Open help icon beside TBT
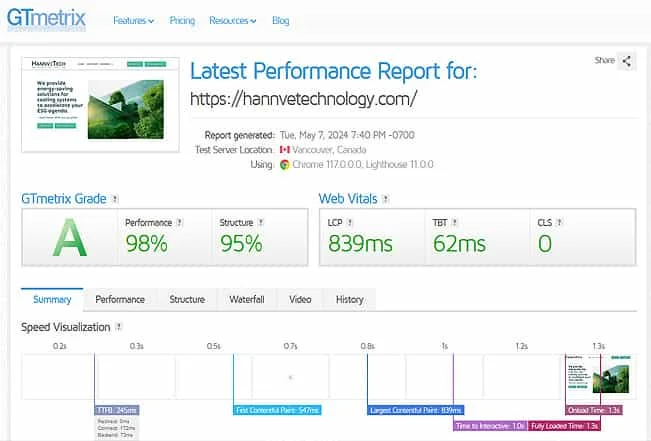The image size is (651, 441). pos(454,223)
